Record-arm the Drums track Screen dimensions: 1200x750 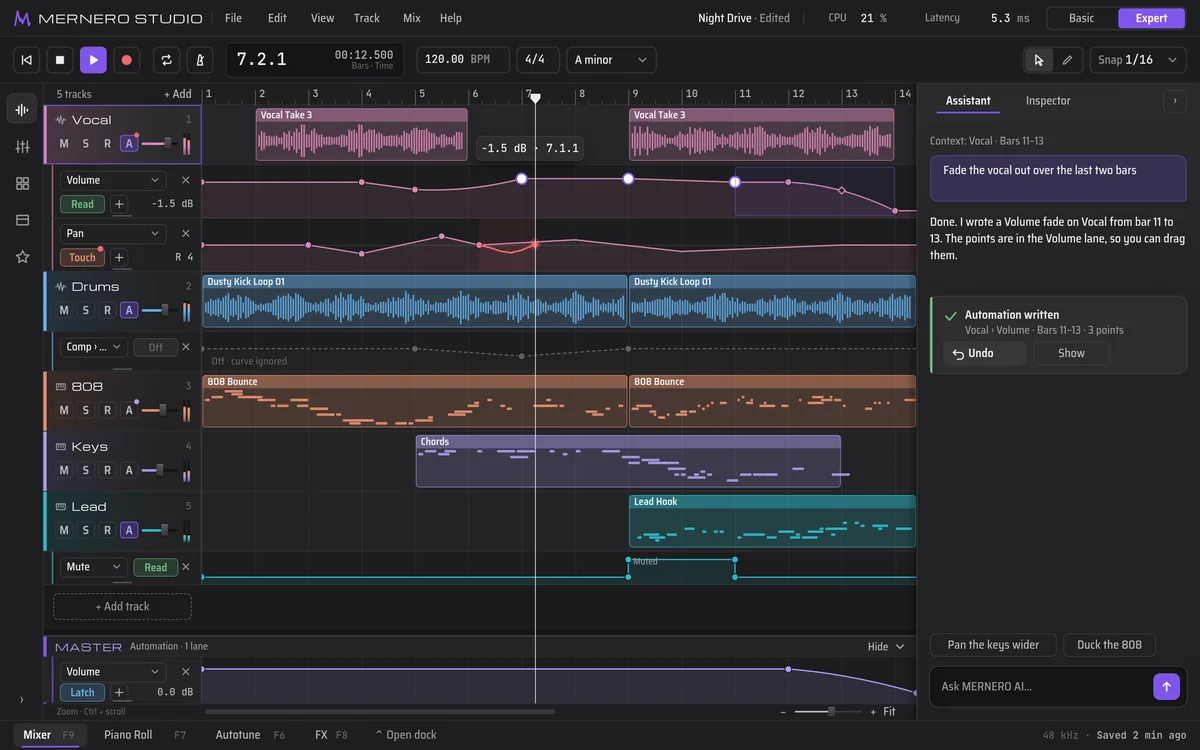pyautogui.click(x=107, y=310)
